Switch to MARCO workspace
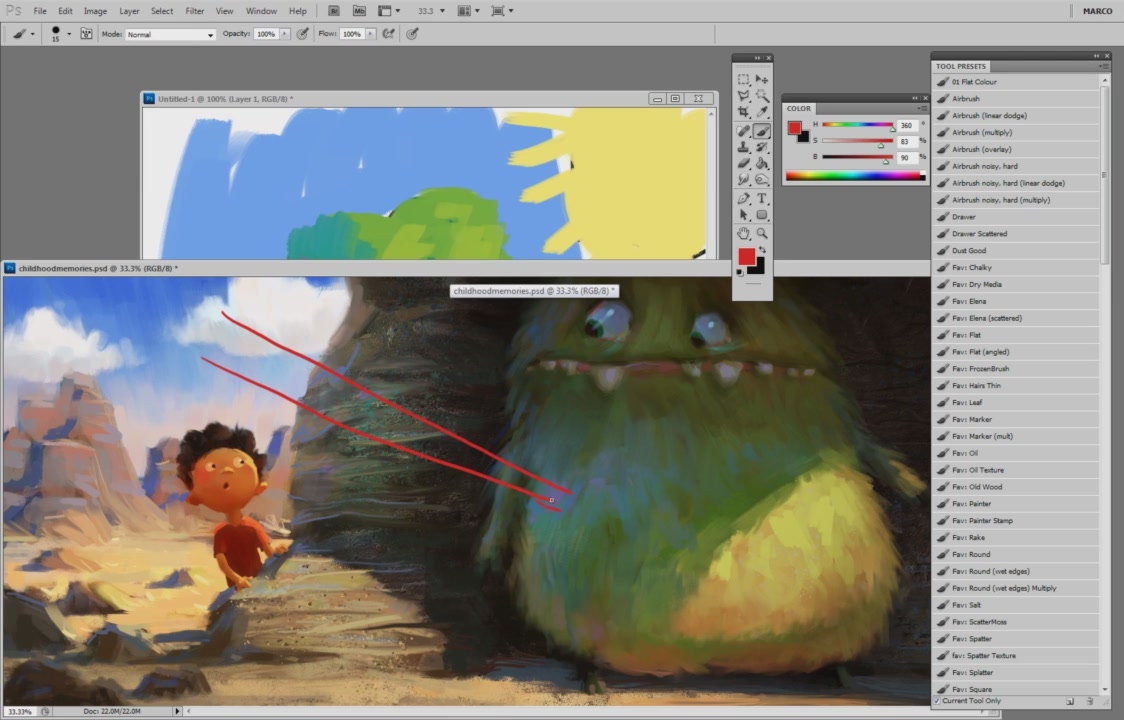1124x720 pixels. (x=1097, y=11)
